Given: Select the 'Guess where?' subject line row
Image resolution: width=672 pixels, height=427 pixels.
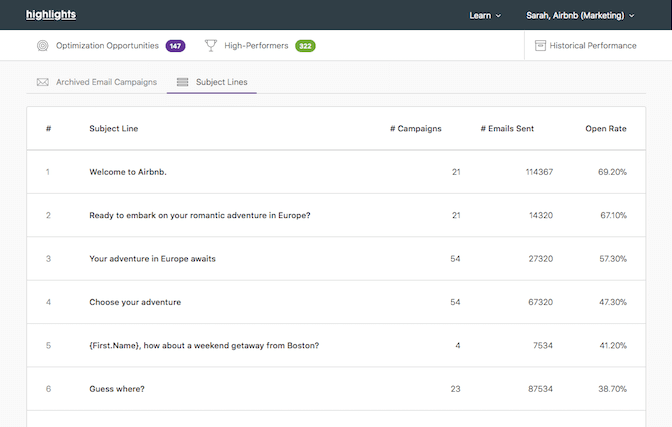Looking at the screenshot, I should point(116,389).
